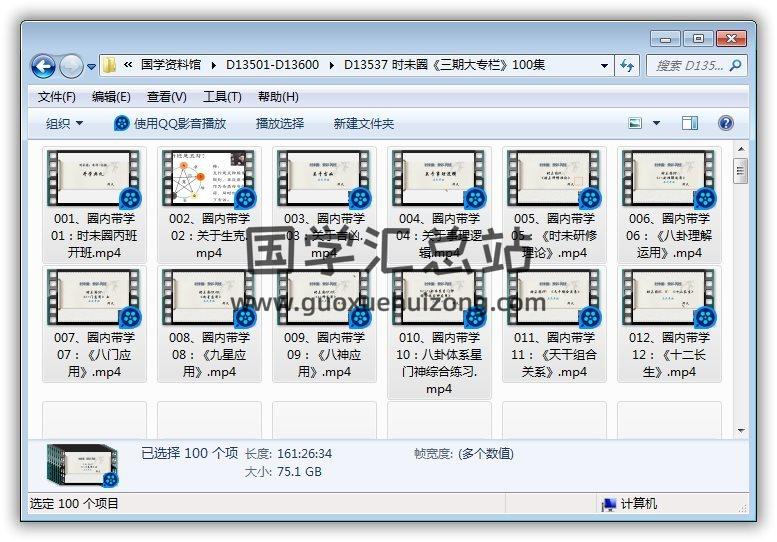Screen dimensions: 777x542
Task: Click the D13501-D13600 breadcrumb segment
Action: coord(272,65)
